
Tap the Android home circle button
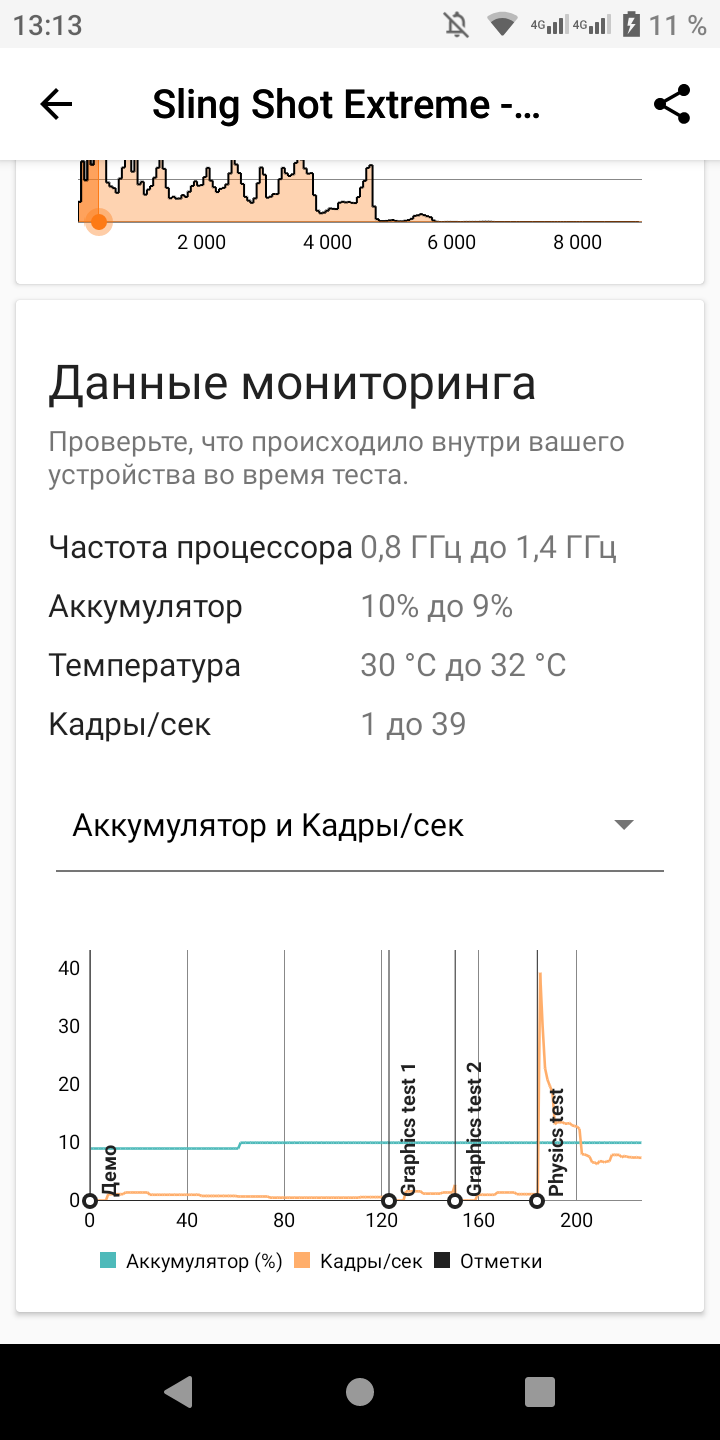coord(360,1391)
